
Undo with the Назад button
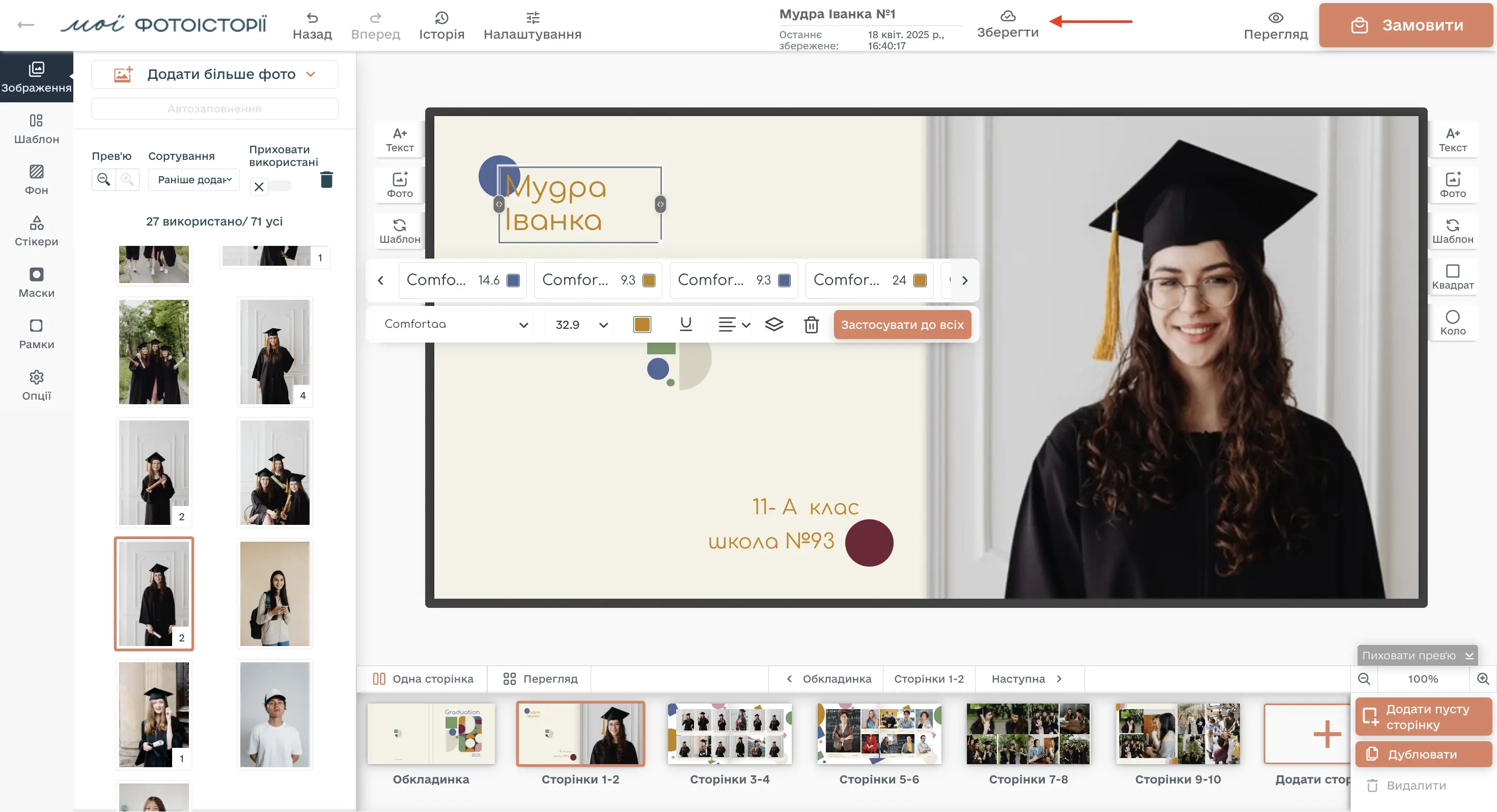312,25
